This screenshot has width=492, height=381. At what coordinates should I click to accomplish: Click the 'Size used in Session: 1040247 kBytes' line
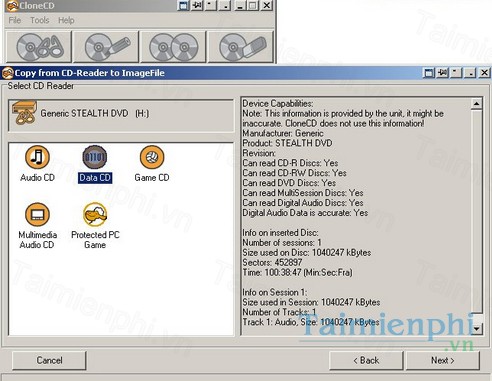[x=311, y=302]
